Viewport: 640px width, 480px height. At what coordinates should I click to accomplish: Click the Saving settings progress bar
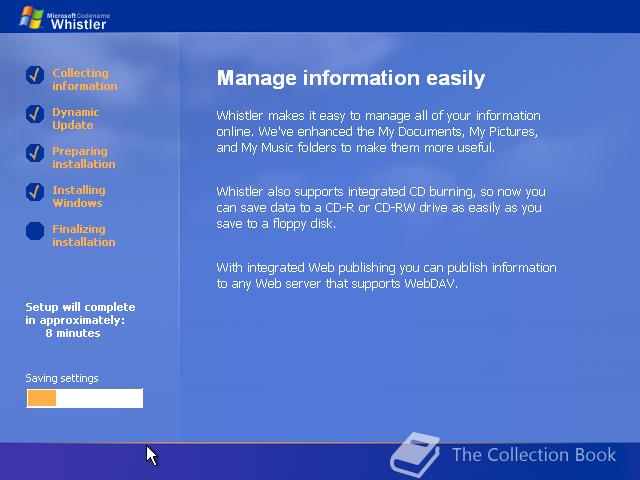pyautogui.click(x=84, y=398)
